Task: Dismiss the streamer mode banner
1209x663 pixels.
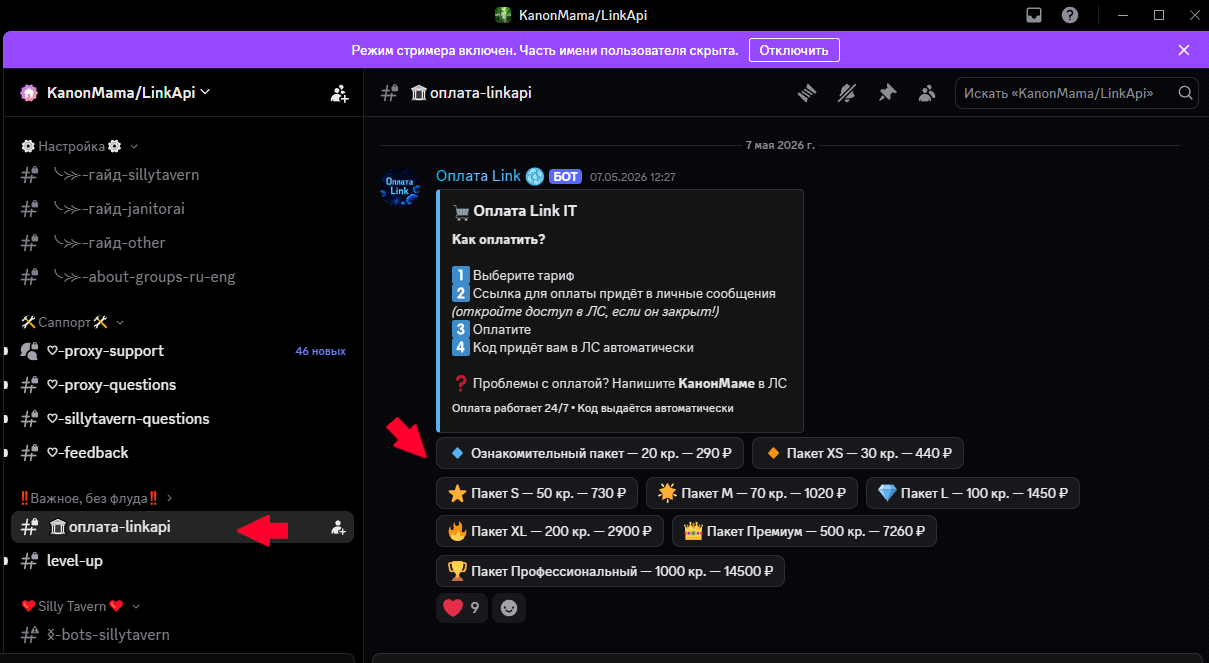Action: 1184,50
